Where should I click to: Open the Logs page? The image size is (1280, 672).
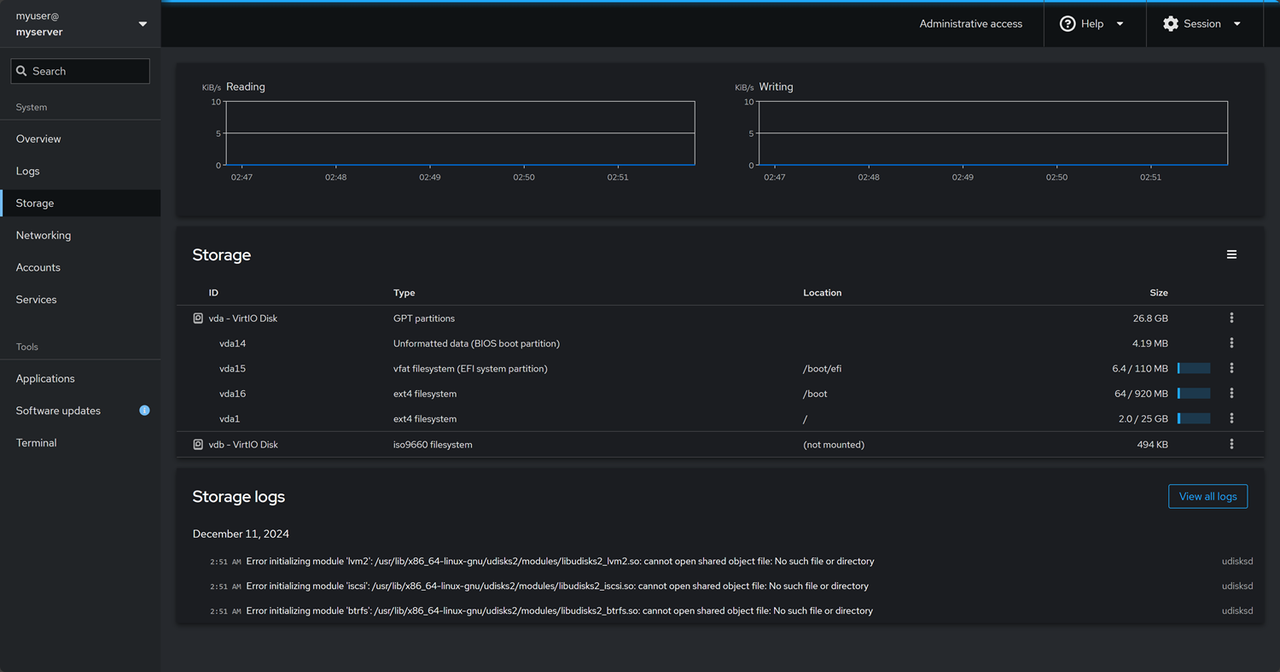pyautogui.click(x=80, y=171)
